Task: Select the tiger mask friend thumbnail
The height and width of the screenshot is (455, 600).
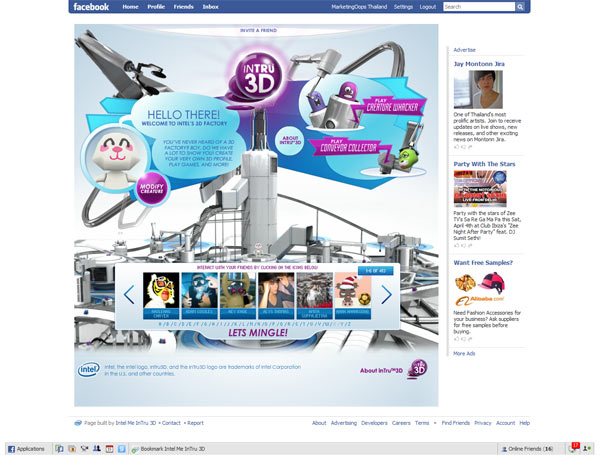Action: click(x=161, y=290)
